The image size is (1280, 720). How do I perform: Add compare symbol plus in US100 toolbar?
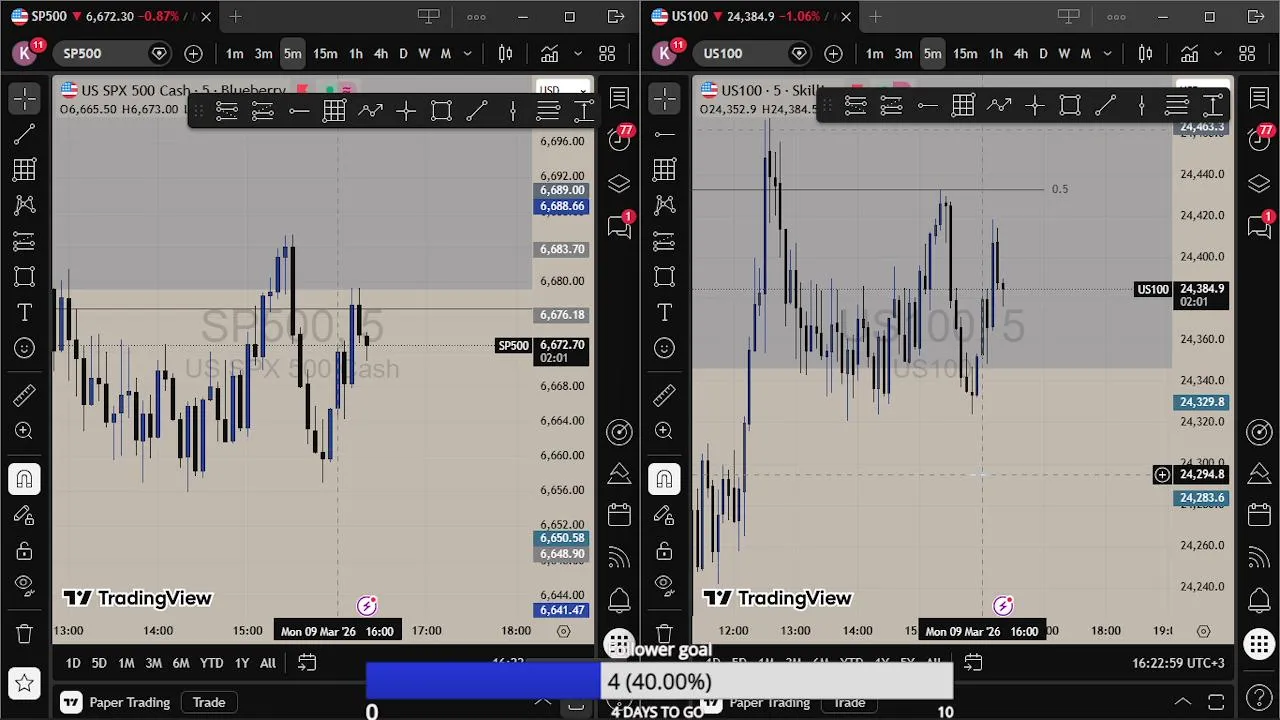(x=833, y=54)
